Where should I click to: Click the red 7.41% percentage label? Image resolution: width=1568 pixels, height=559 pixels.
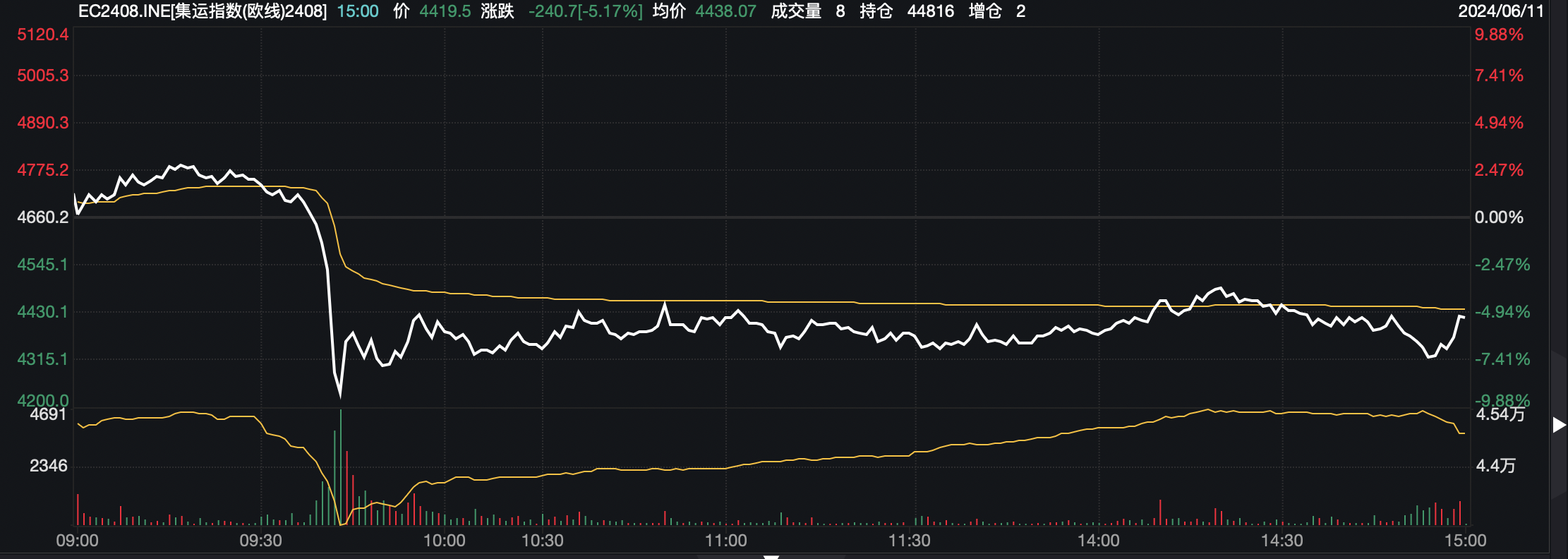click(1499, 76)
